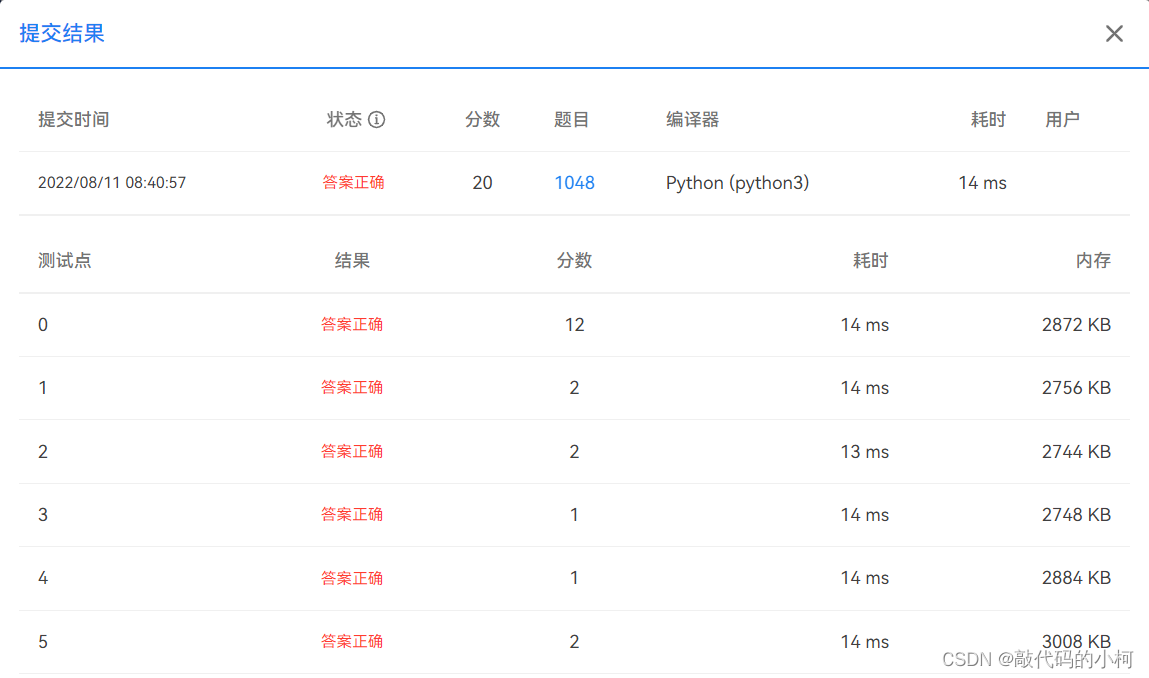Image resolution: width=1149 pixels, height=678 pixels.
Task: Select test point 2's 答案正确 result
Action: [x=353, y=451]
